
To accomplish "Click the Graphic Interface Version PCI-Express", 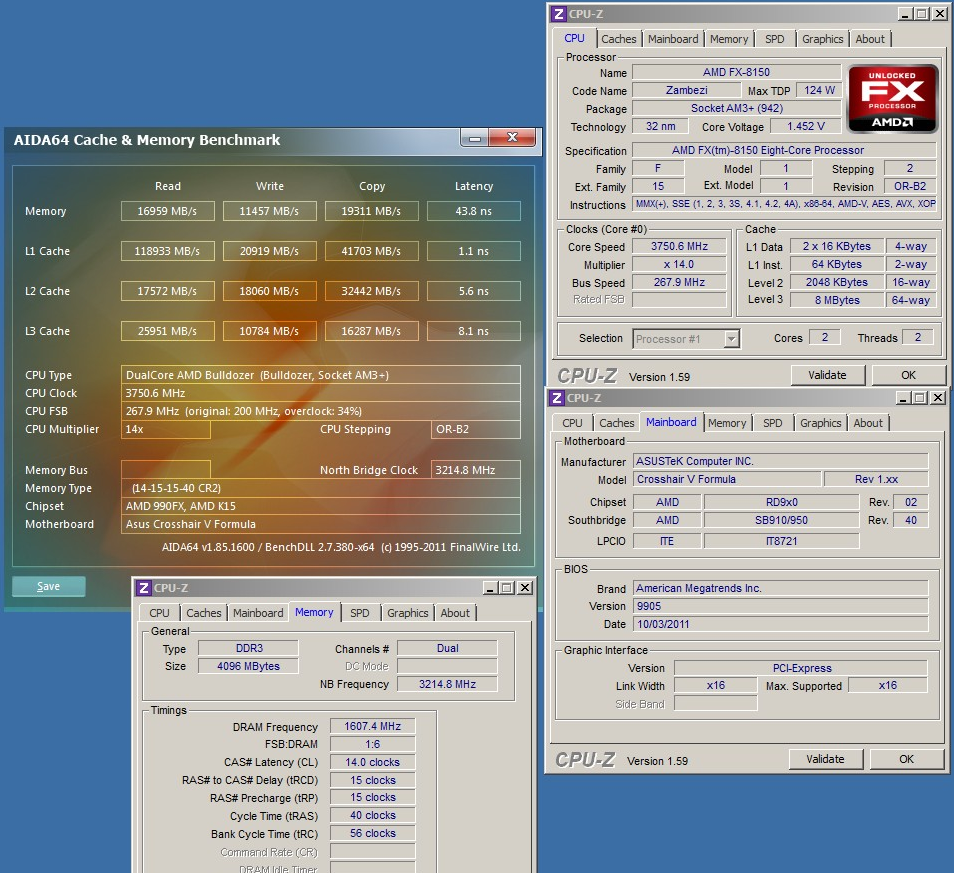I will 801,668.
